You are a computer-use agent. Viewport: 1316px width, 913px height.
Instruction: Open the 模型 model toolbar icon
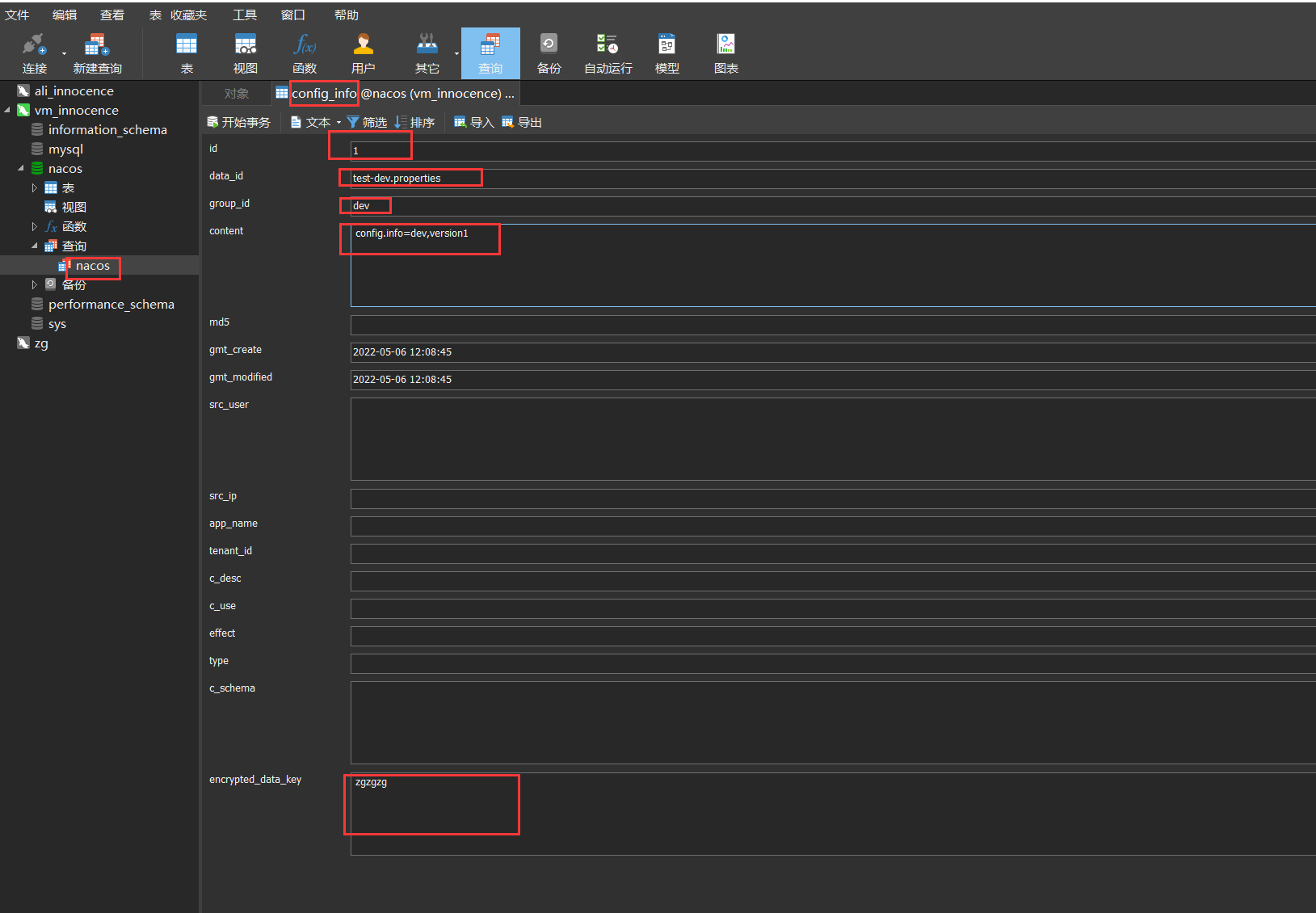pyautogui.click(x=666, y=53)
